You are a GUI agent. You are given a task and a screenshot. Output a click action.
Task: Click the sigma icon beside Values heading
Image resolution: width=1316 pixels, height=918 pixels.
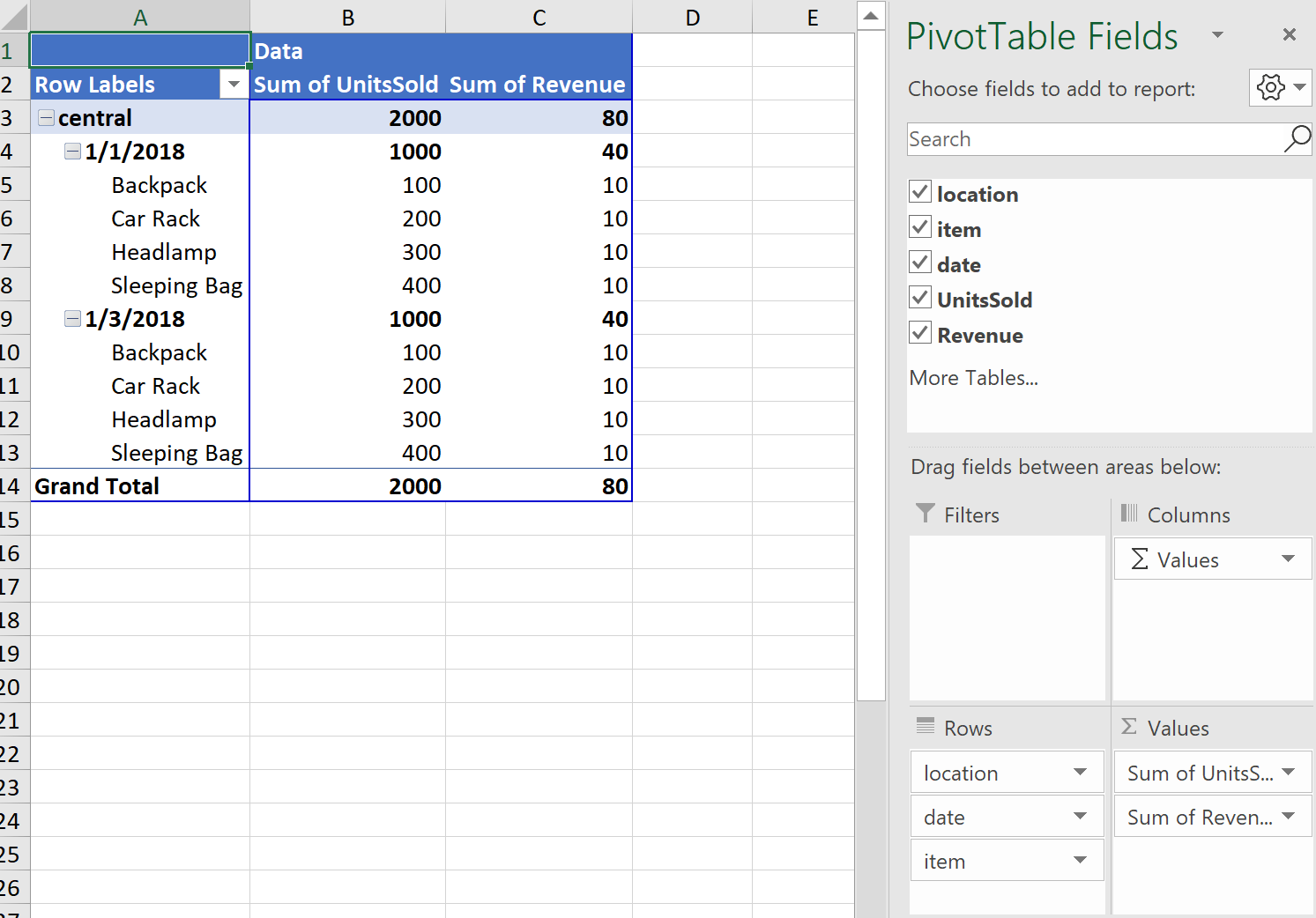(x=1131, y=727)
